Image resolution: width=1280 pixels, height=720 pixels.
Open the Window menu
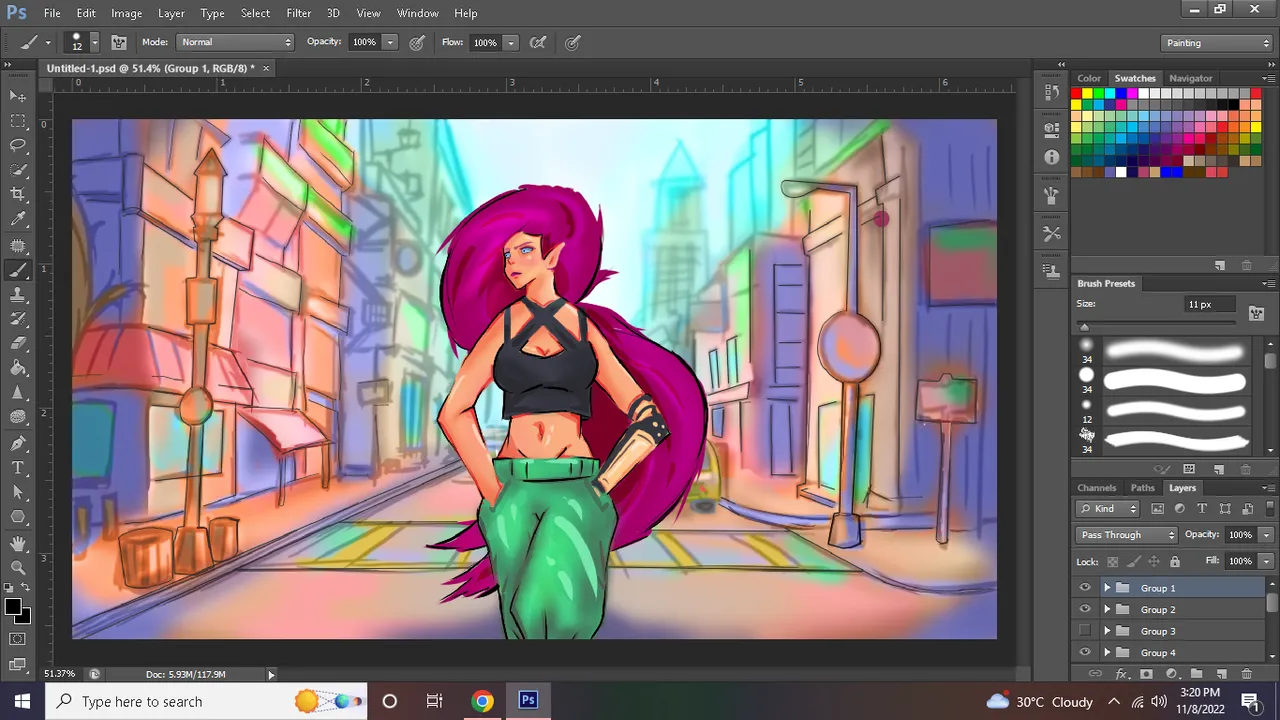417,13
